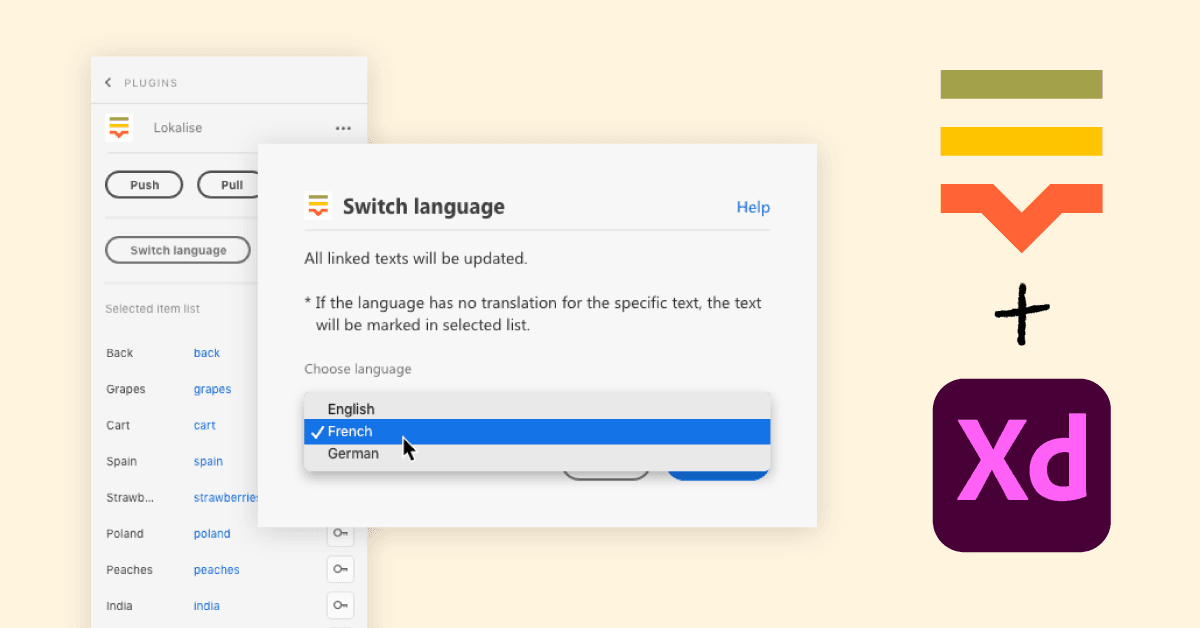Click the Lokalise icon in the Switch language dialog
The image size is (1200, 628).
coord(316,206)
